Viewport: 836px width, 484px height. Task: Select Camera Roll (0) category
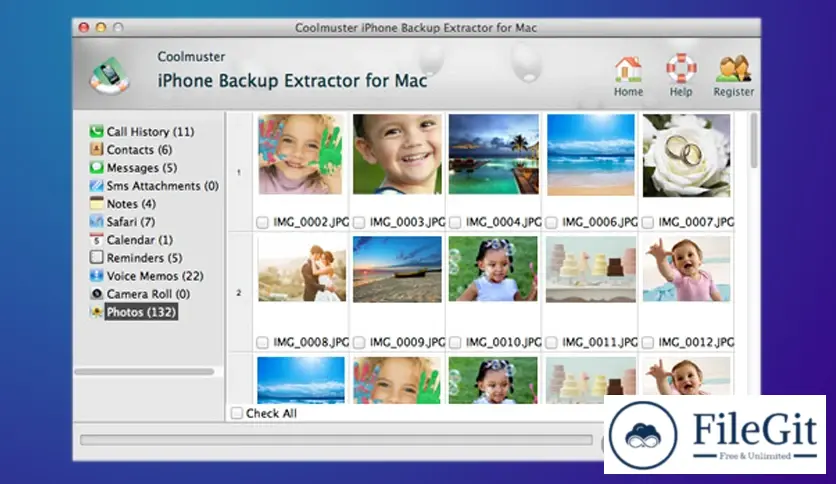tap(148, 294)
